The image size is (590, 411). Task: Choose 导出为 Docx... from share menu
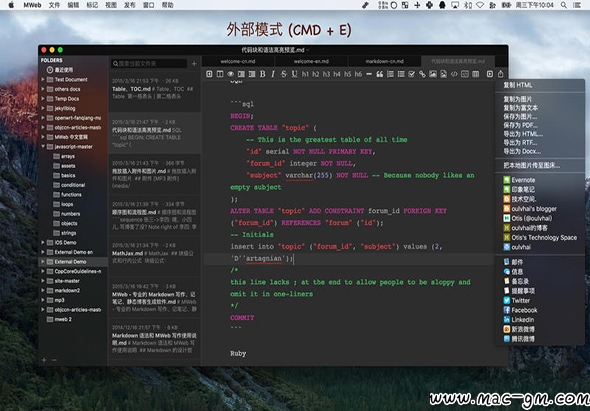click(x=540, y=151)
